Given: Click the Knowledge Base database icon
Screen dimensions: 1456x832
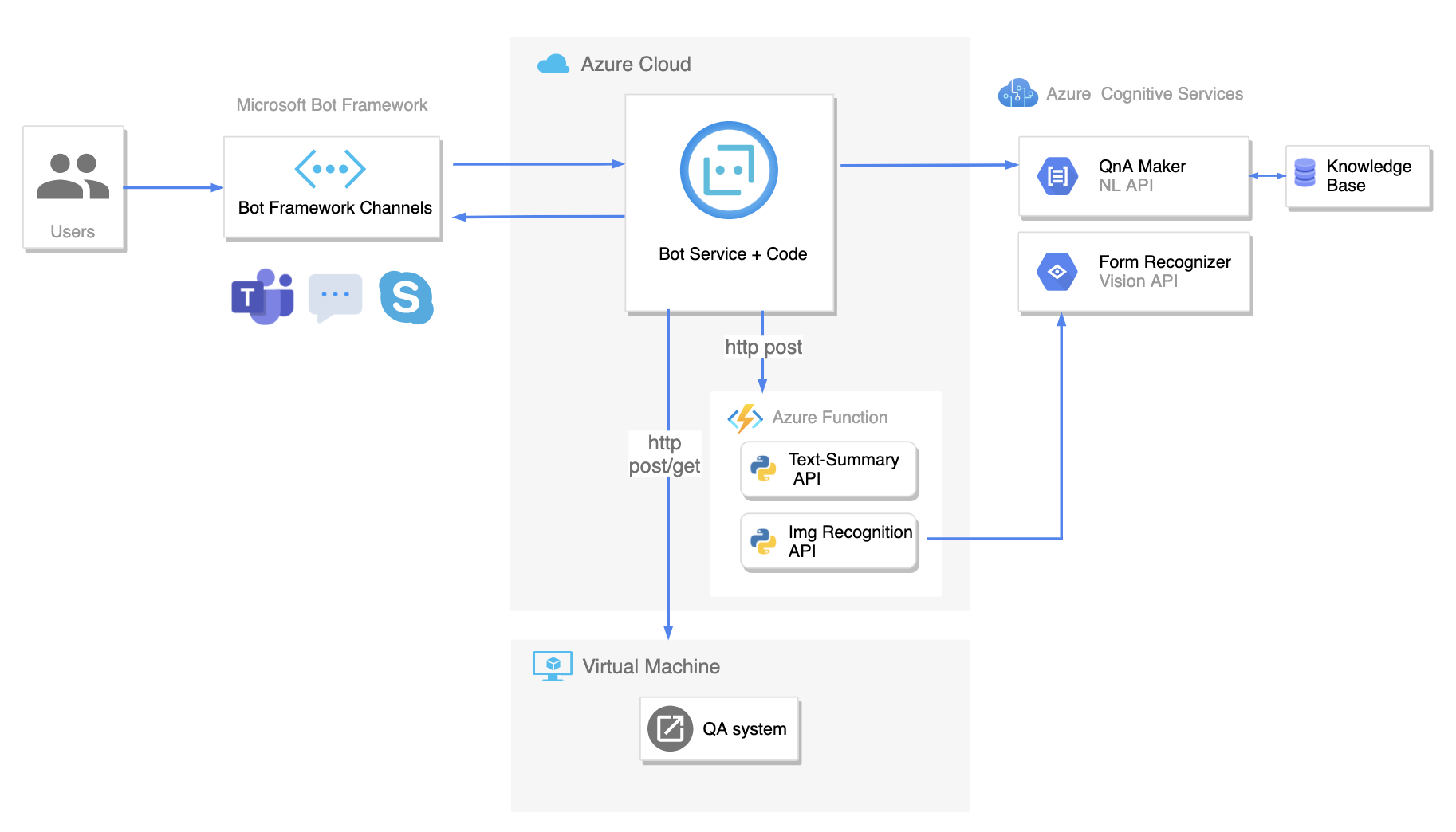Looking at the screenshot, I should tap(1304, 172).
